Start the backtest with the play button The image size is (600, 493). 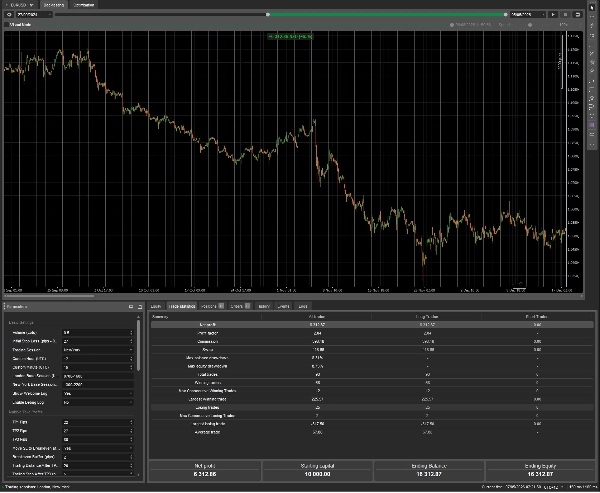click(553, 15)
